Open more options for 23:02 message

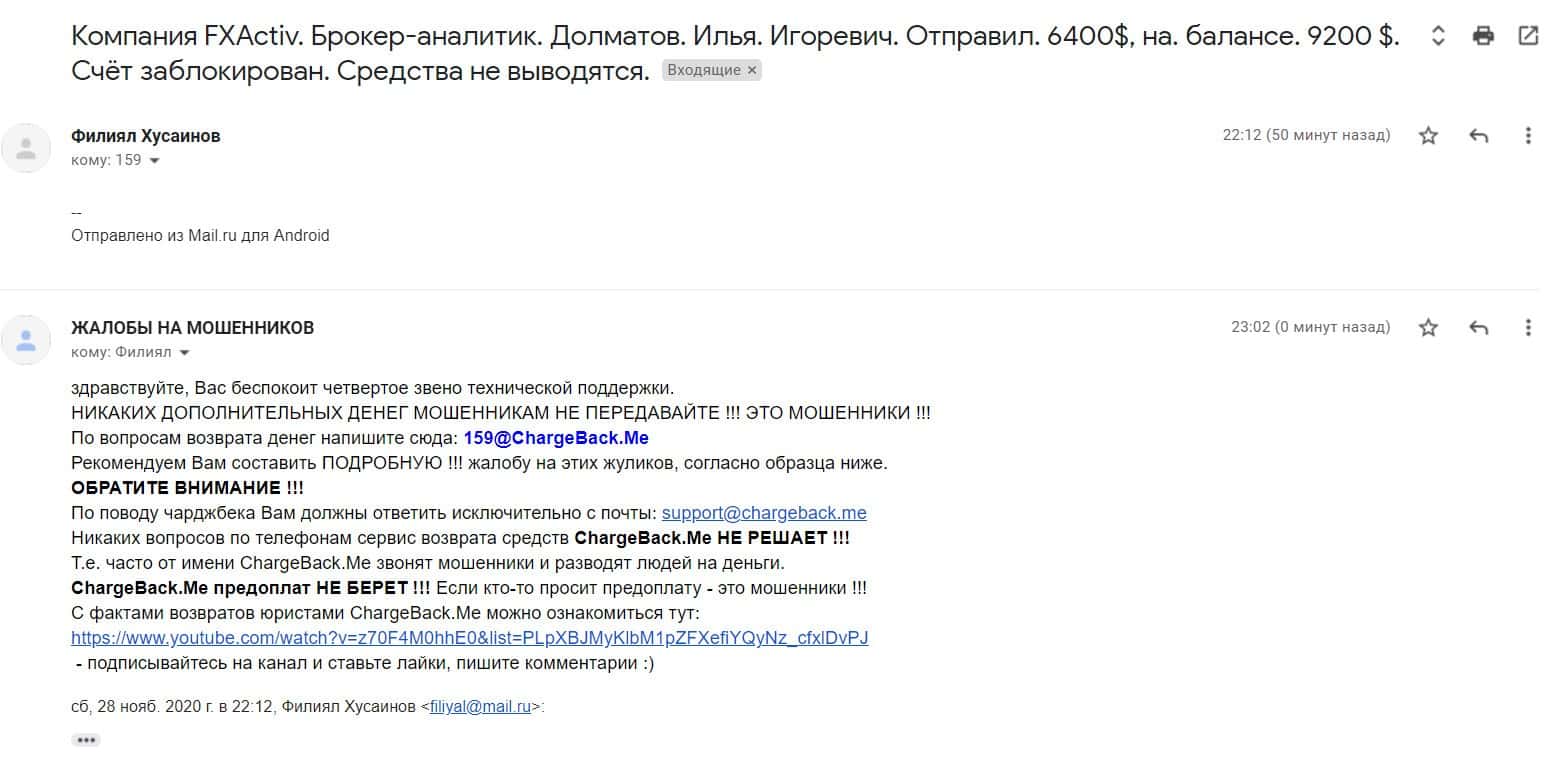coord(1527,328)
